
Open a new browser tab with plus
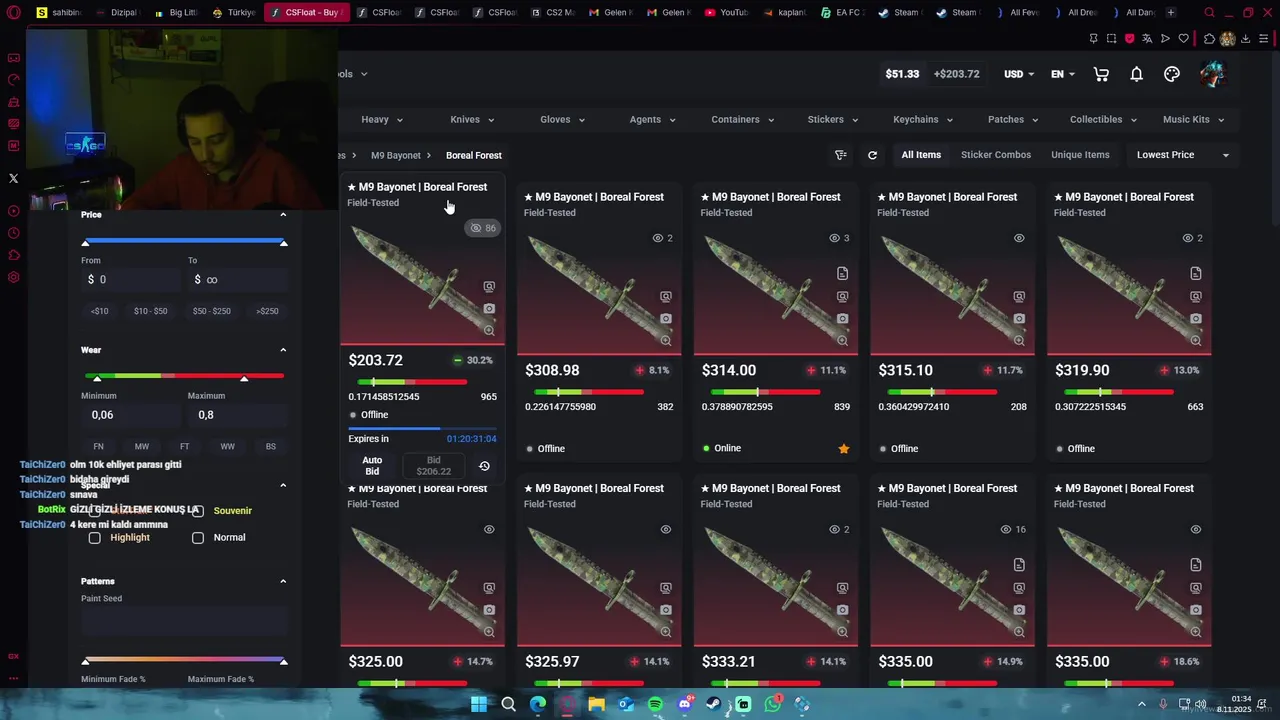[1171, 13]
